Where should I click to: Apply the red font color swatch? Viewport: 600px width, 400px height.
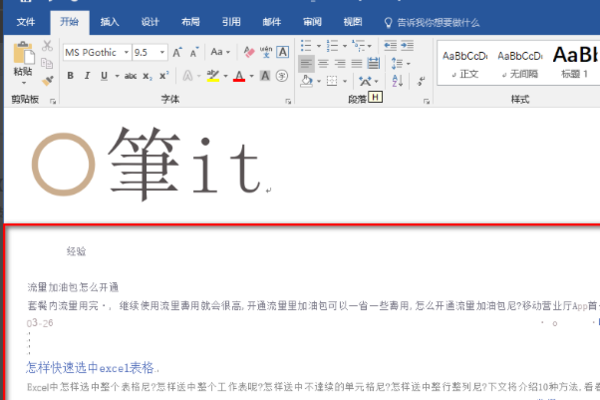239,76
